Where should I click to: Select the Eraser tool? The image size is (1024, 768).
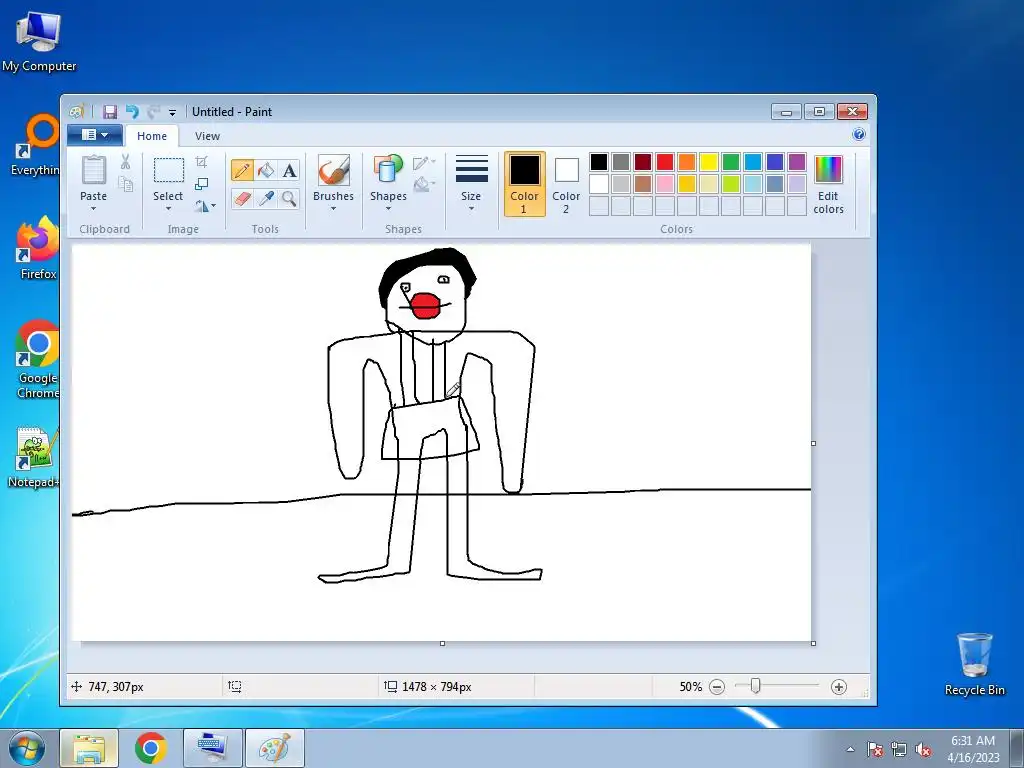click(x=242, y=198)
